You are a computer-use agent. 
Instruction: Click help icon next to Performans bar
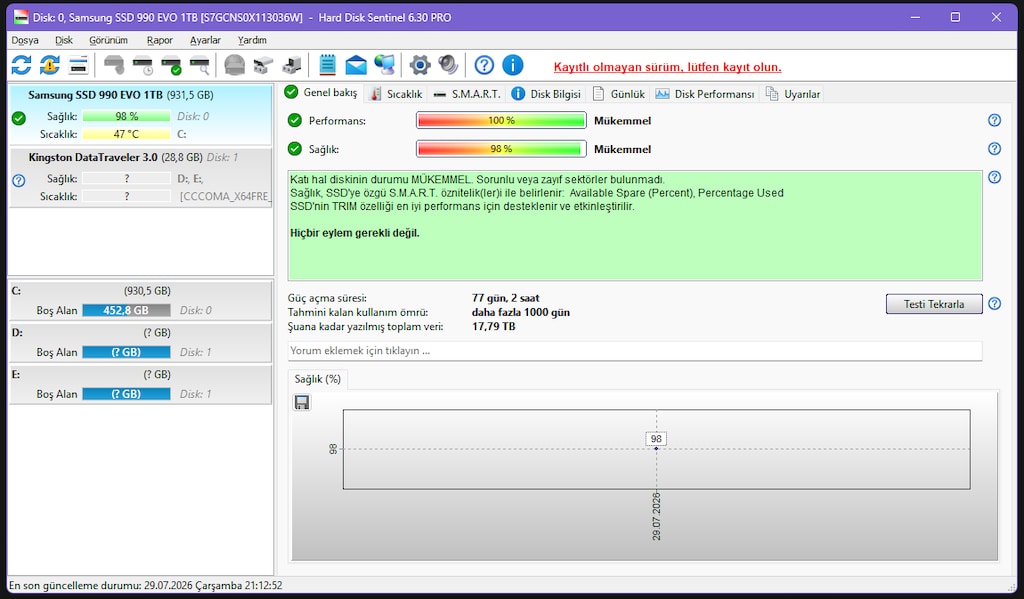994,120
